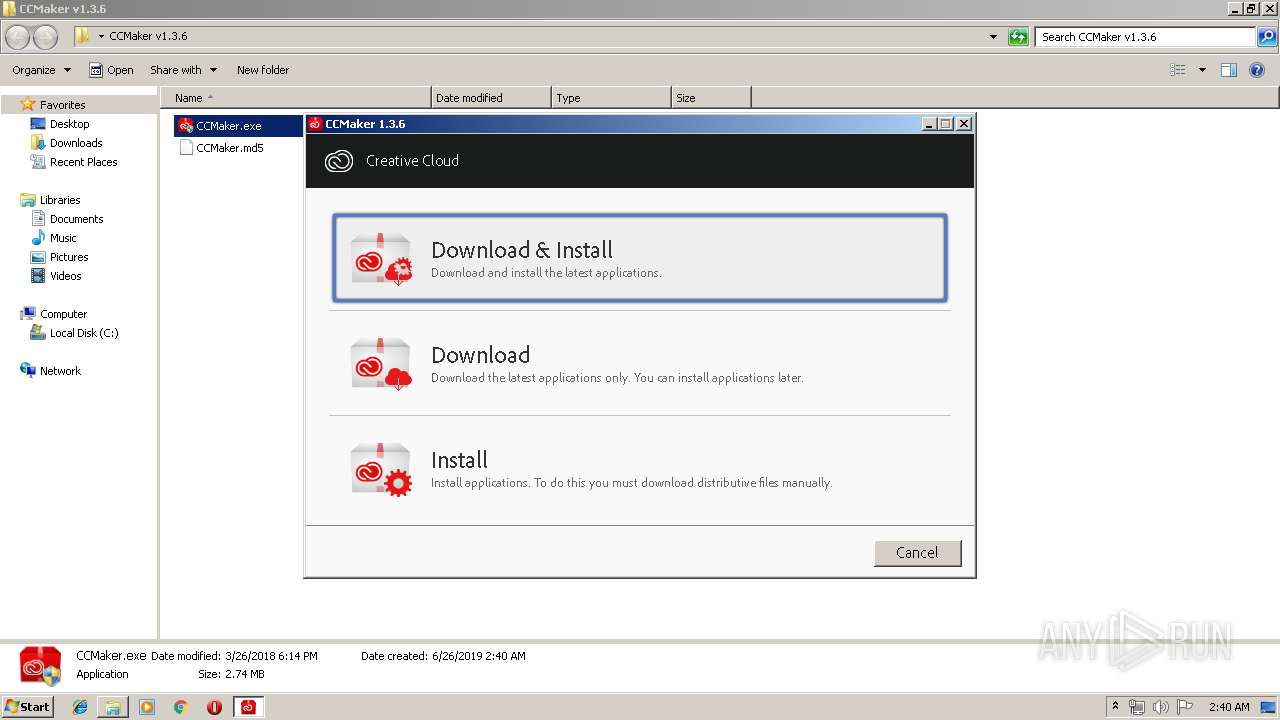This screenshot has height=720, width=1280.
Task: Select CCMaker.md5 file in Explorer
Action: (x=221, y=148)
